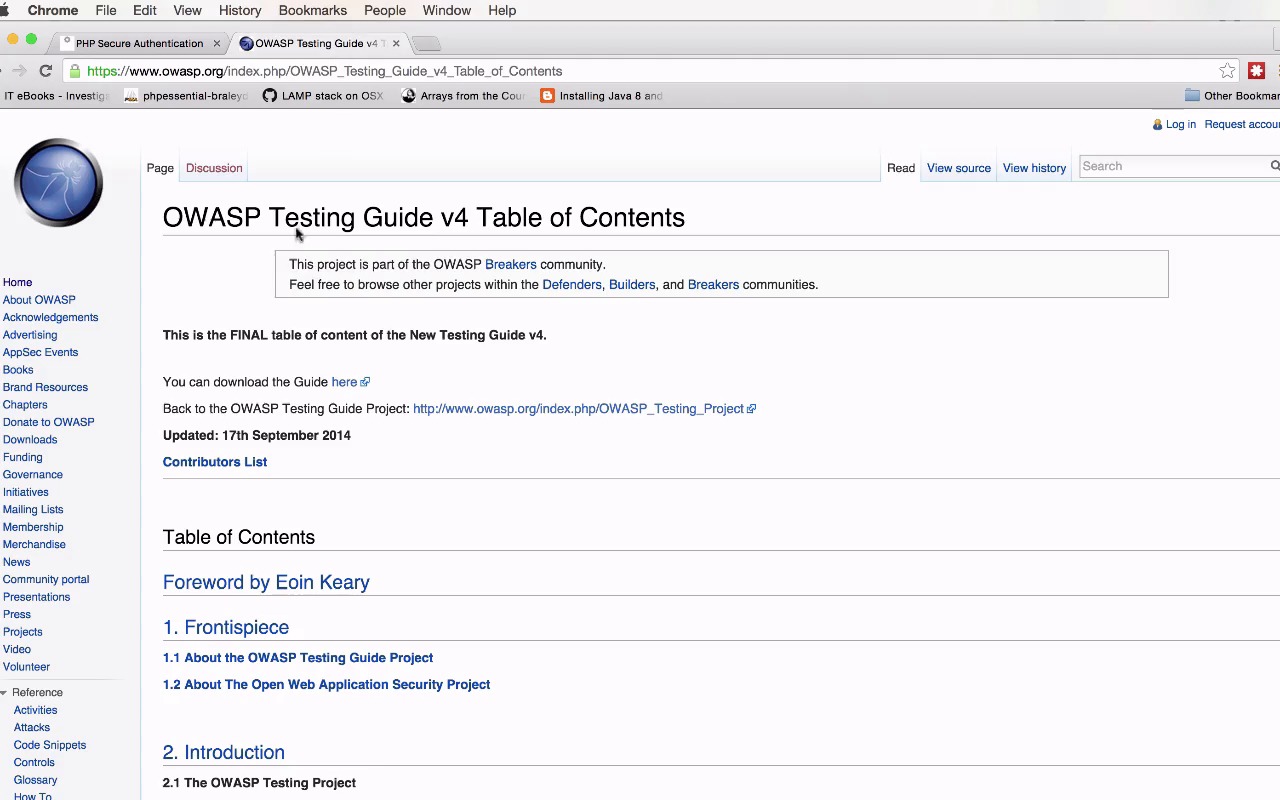Close the PHP Secure Authentication tab
This screenshot has height=800, width=1280.
pyautogui.click(x=216, y=43)
